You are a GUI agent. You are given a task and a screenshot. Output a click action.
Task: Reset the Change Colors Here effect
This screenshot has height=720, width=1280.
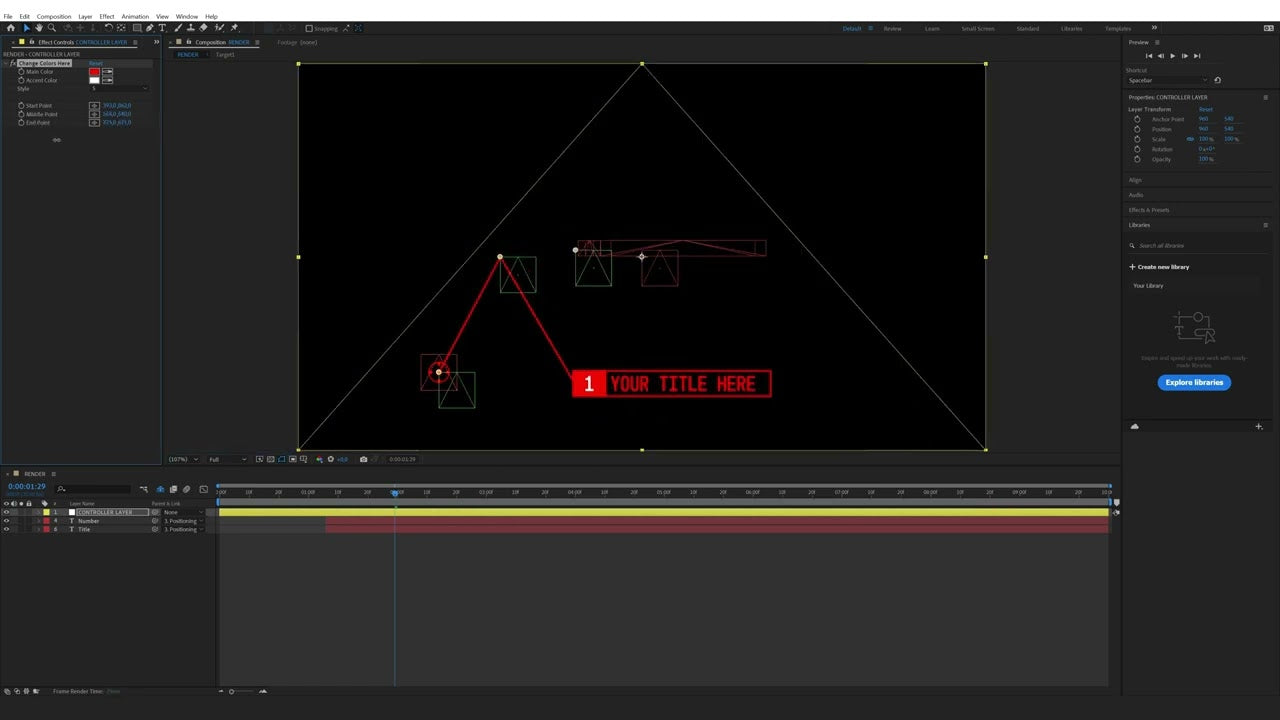95,63
